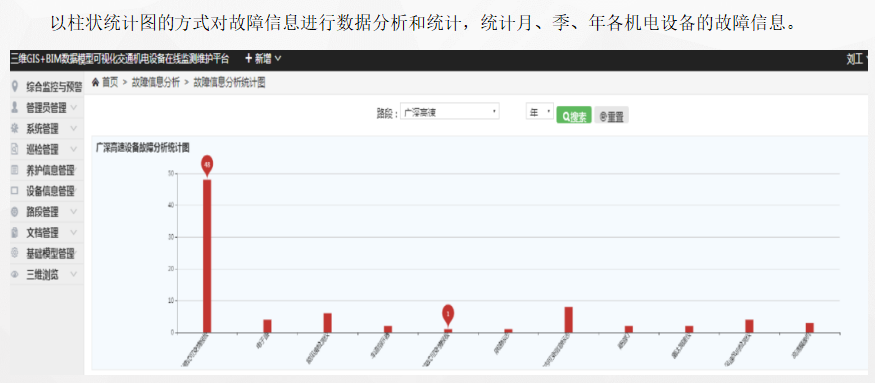
Task: Click the 故障信息分析 breadcrumb link
Action: pyautogui.click(x=156, y=82)
